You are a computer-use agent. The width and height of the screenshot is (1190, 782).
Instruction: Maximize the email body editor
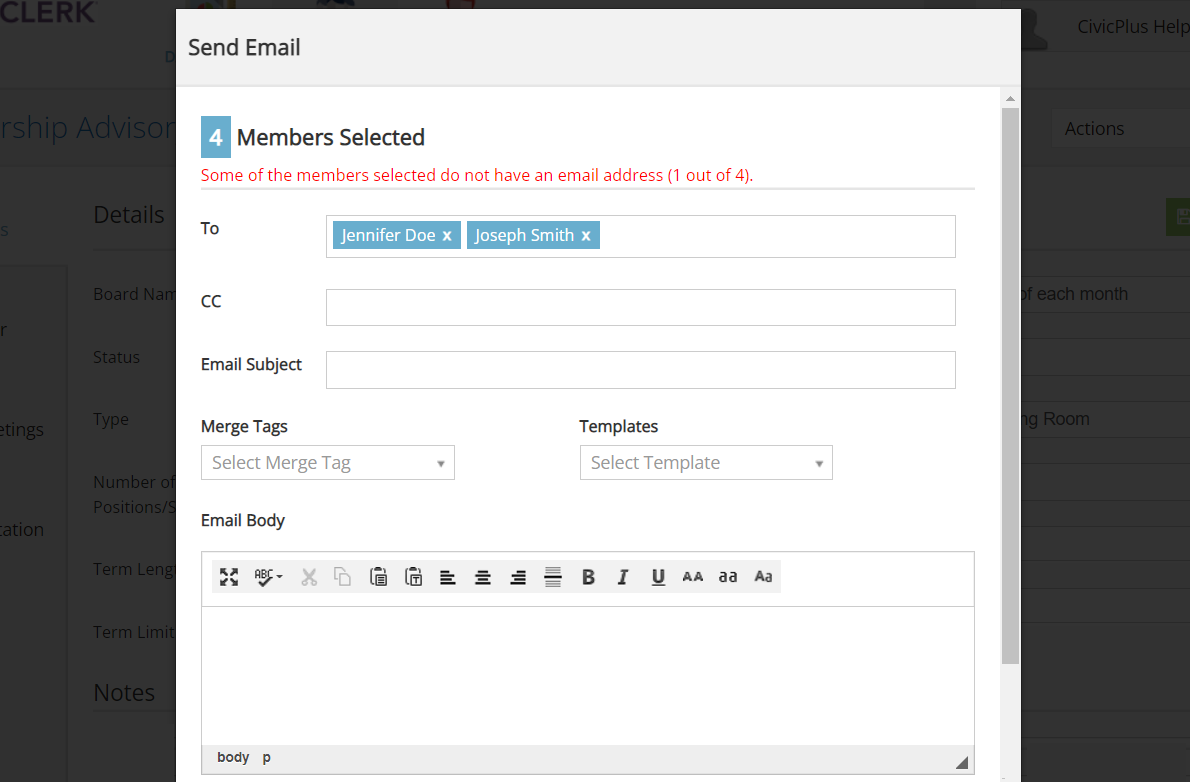(x=228, y=577)
